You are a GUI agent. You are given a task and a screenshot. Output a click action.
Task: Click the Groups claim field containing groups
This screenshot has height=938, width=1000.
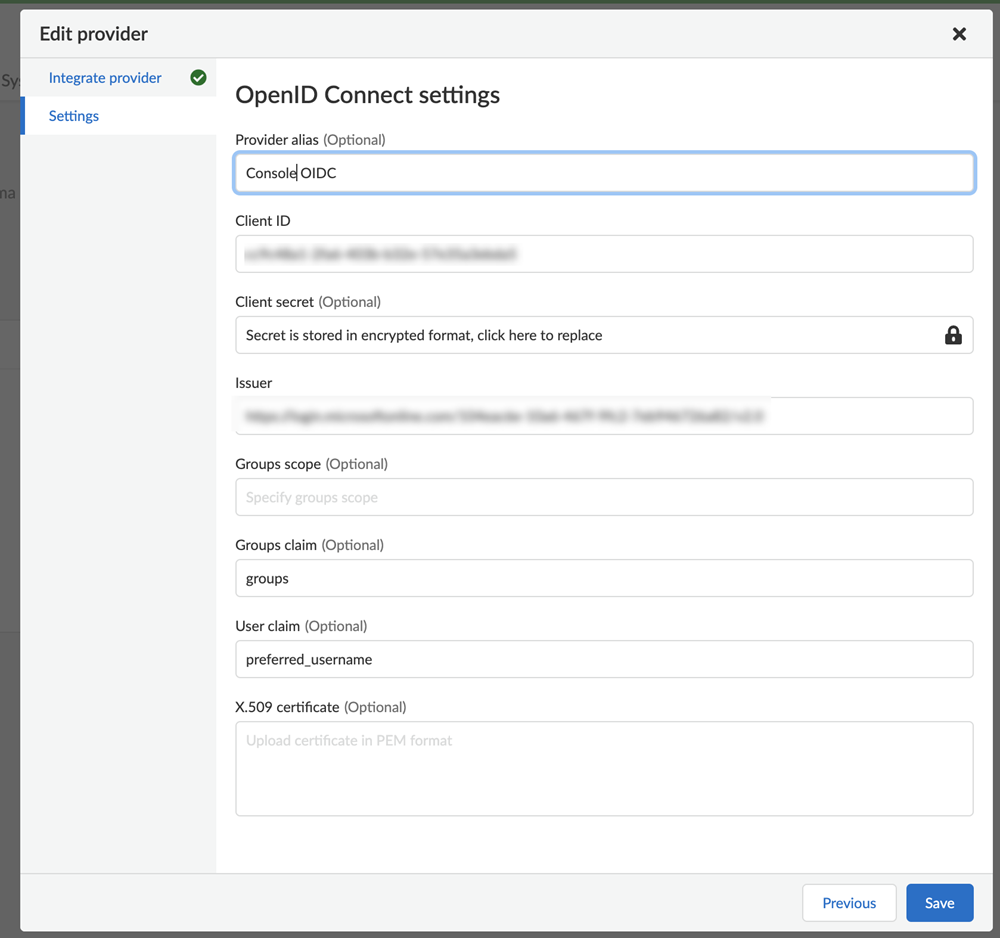[604, 578]
